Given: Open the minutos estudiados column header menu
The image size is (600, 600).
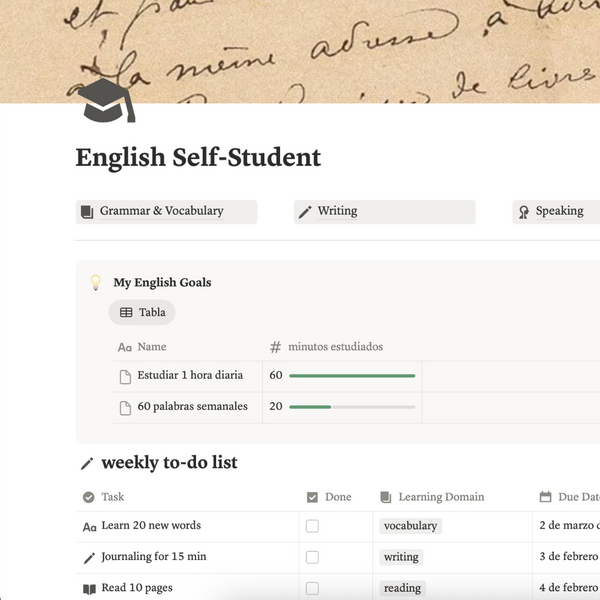Looking at the screenshot, I should click(x=326, y=347).
